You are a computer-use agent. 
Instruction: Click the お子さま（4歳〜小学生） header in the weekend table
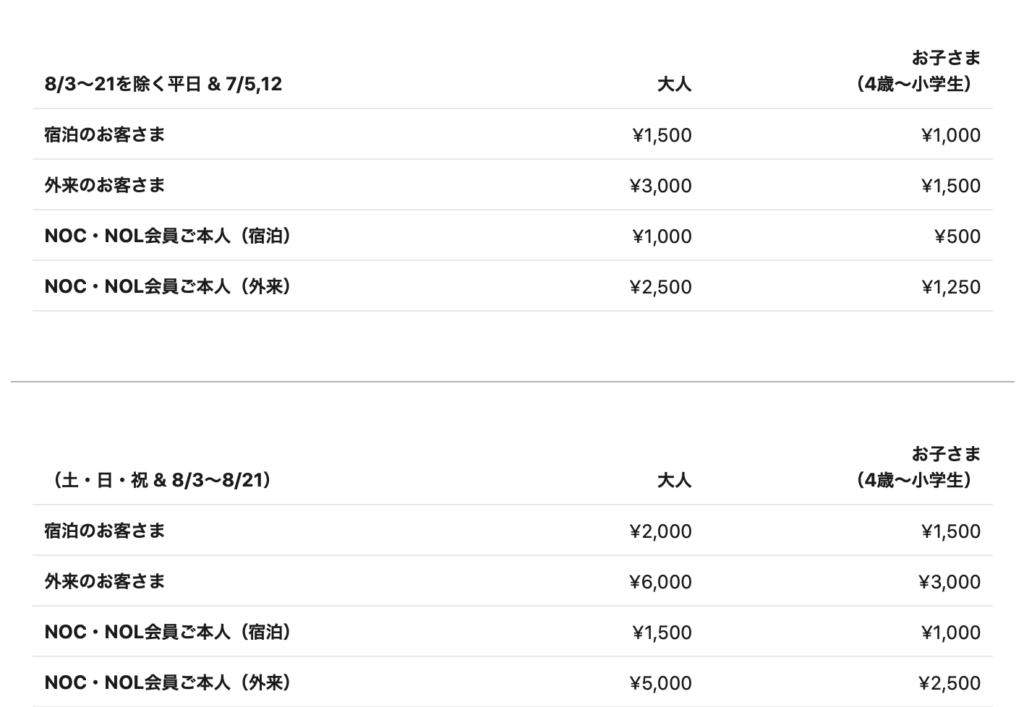pyautogui.click(x=918, y=468)
